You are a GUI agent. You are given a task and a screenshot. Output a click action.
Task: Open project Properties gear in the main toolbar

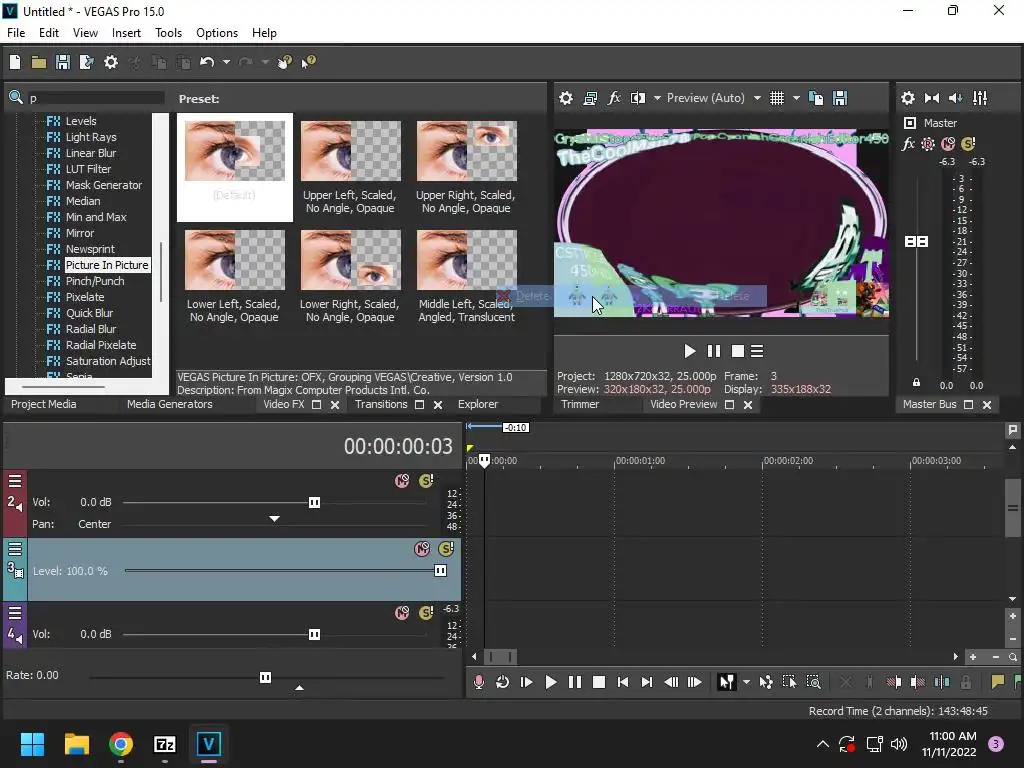pyautogui.click(x=111, y=62)
